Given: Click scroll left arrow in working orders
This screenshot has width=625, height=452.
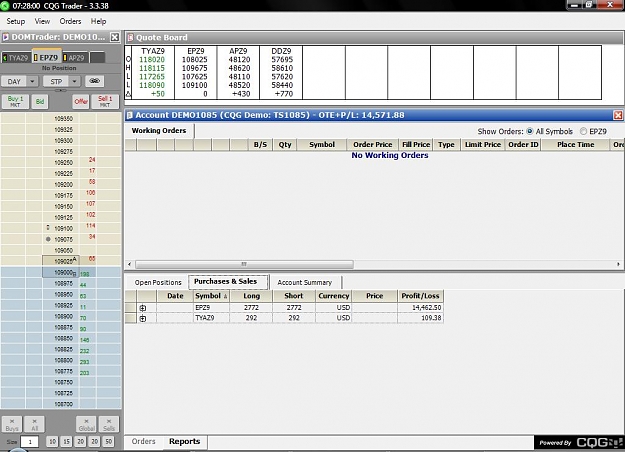Looking at the screenshot, I should click(x=129, y=264).
